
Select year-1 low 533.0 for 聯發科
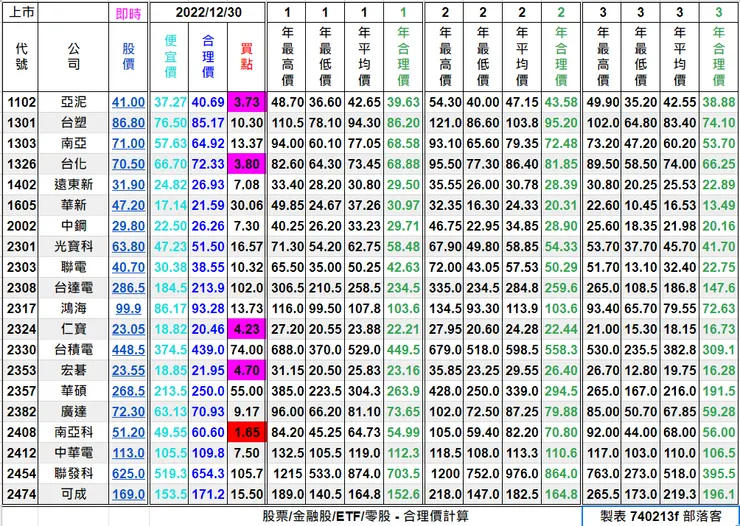(x=325, y=473)
